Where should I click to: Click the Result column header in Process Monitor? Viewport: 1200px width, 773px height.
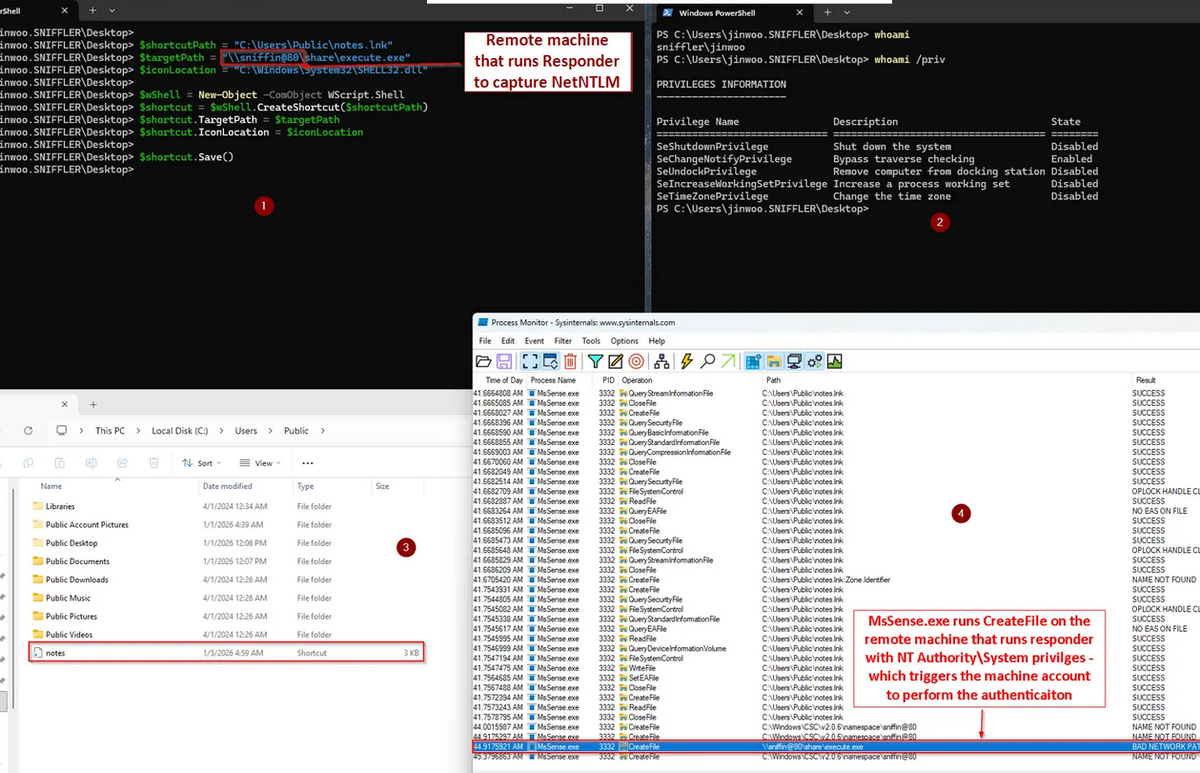1146,380
